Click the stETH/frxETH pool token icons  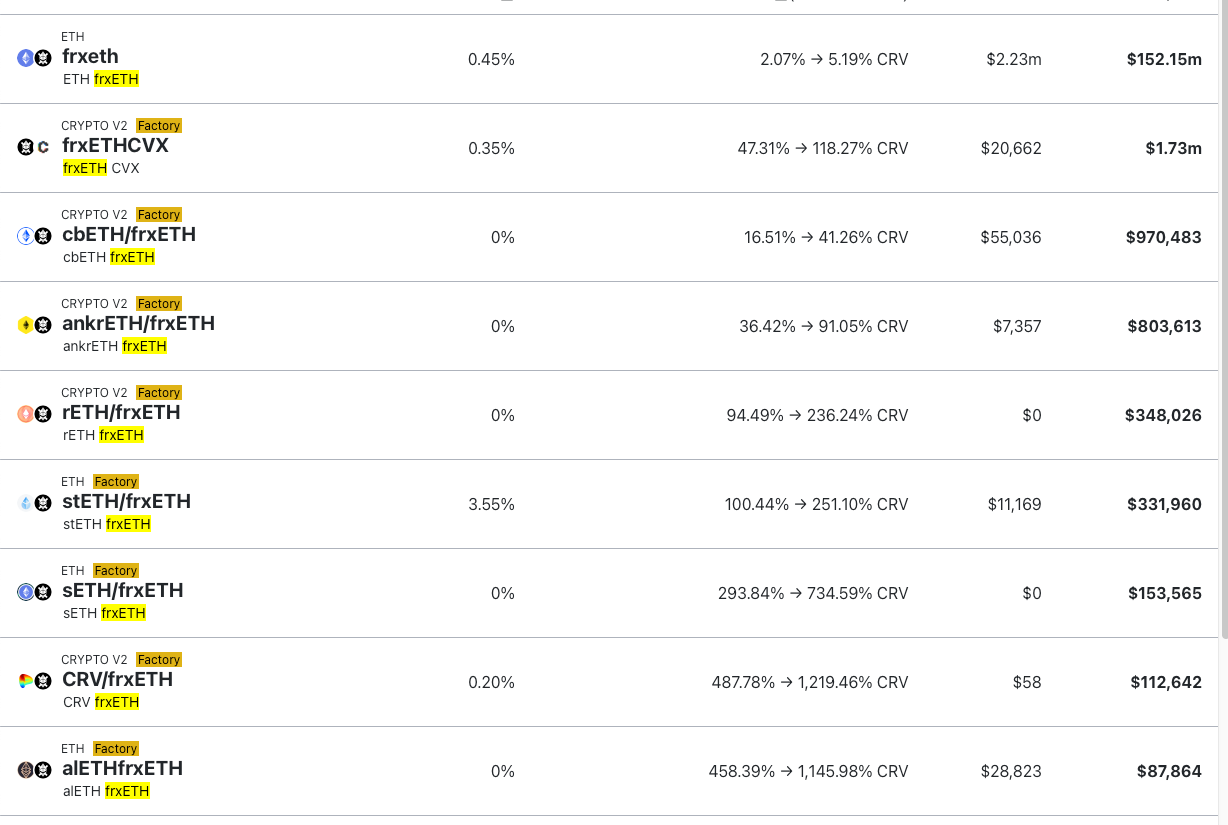point(34,503)
